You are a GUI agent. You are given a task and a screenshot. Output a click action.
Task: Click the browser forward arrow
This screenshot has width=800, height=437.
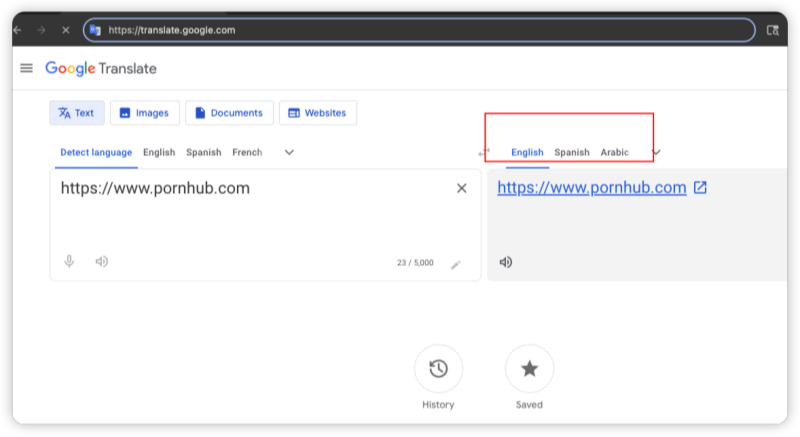(x=41, y=30)
